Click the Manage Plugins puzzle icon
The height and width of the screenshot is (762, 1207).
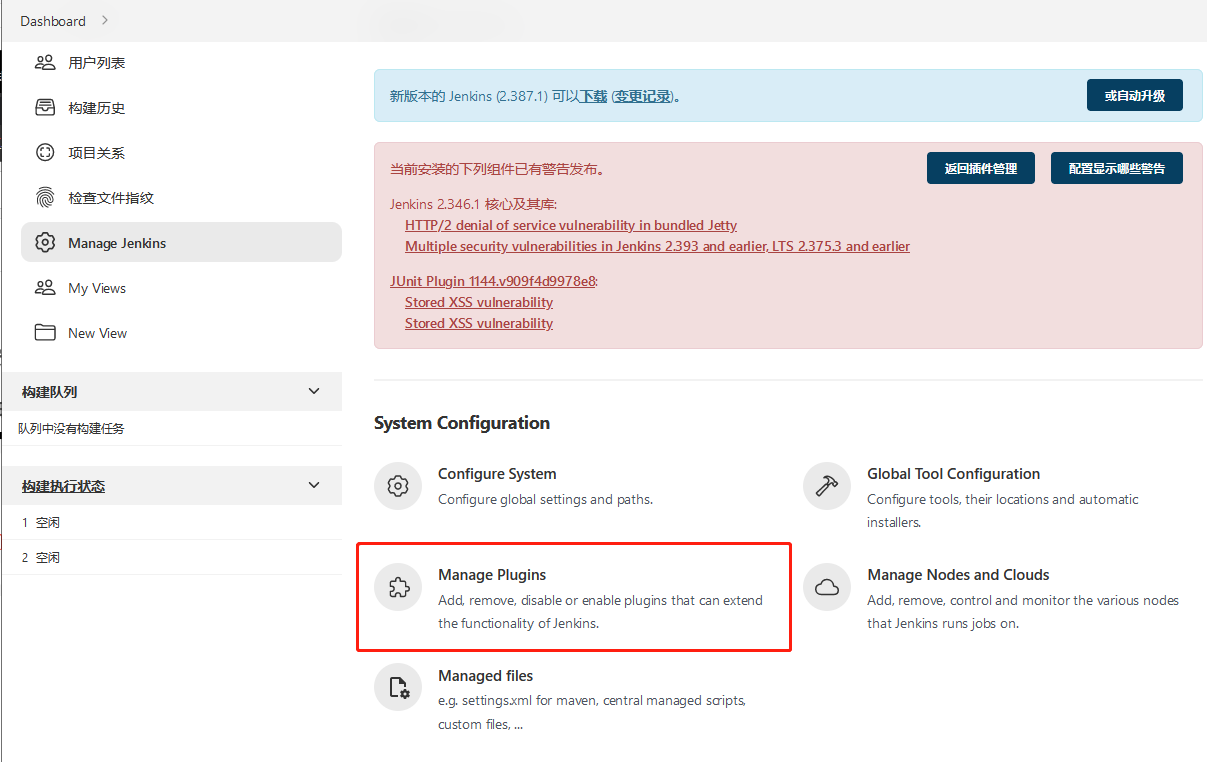398,587
